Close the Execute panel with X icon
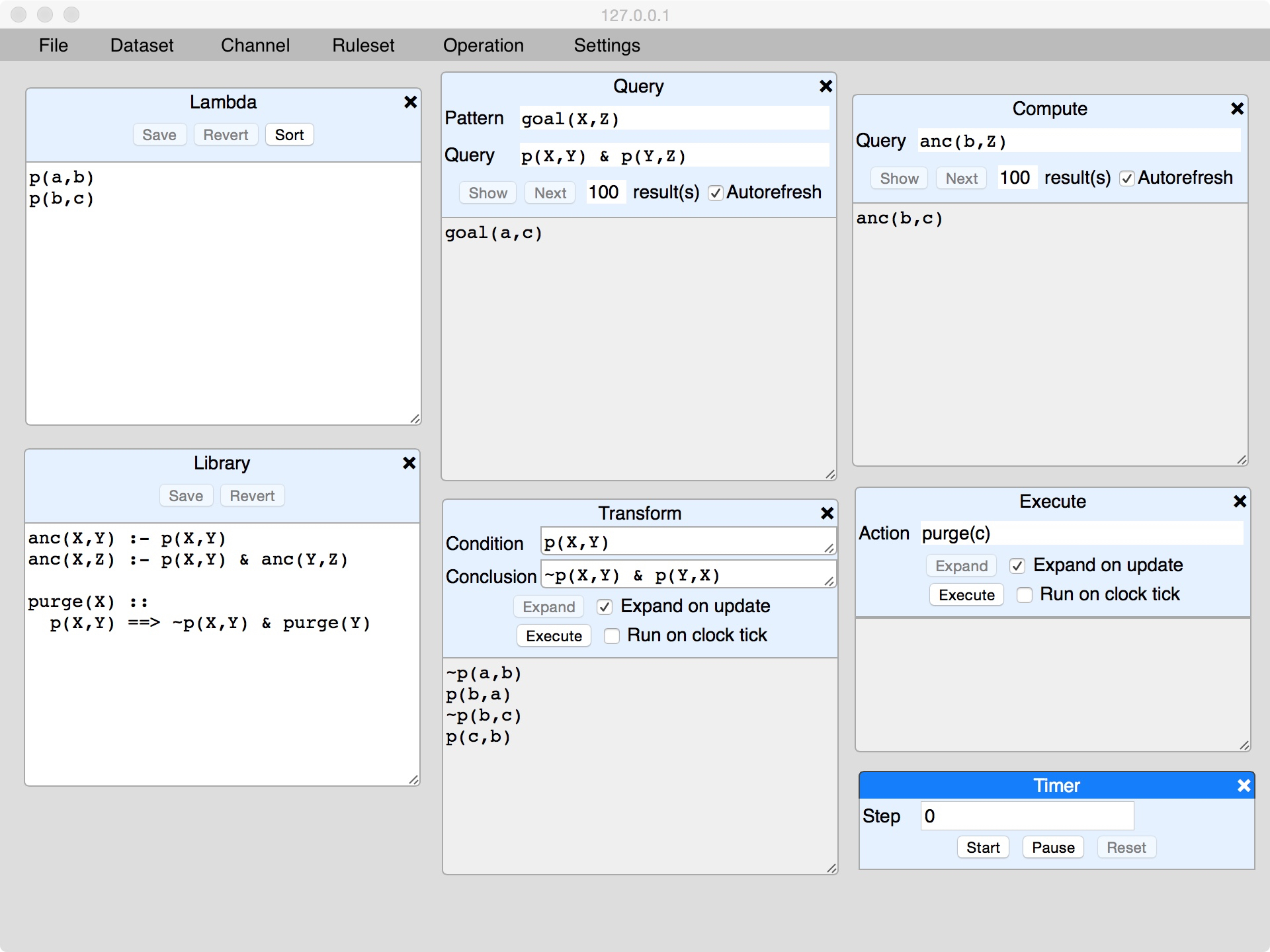Viewport: 1270px width, 952px height. 1240,501
